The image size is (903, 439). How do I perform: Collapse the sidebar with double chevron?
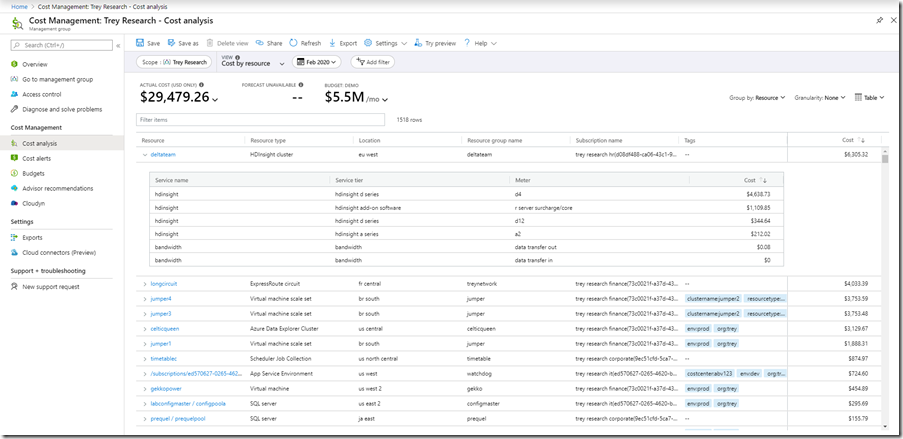(118, 46)
